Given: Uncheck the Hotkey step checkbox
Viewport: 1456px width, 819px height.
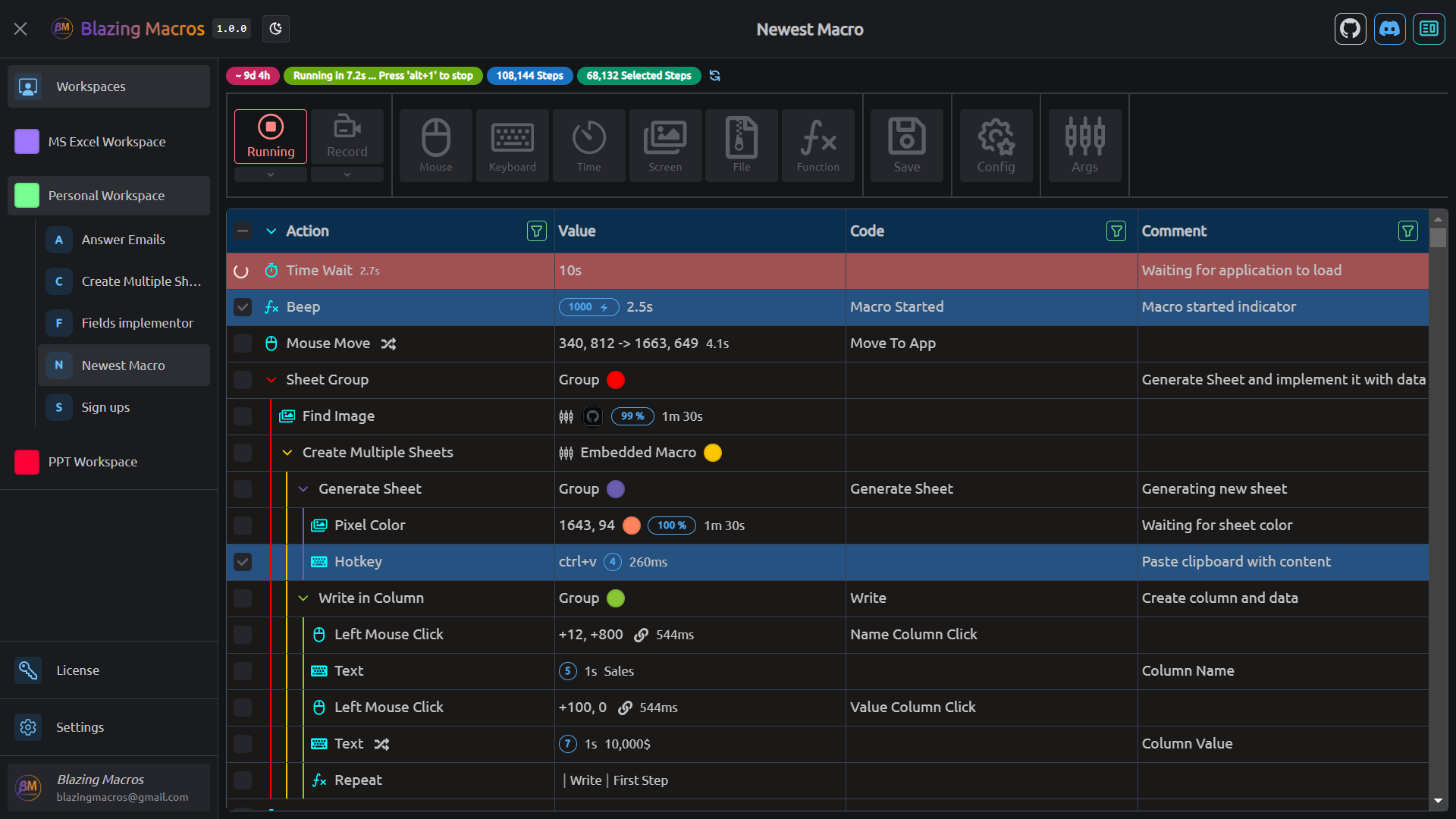Looking at the screenshot, I should click(243, 562).
